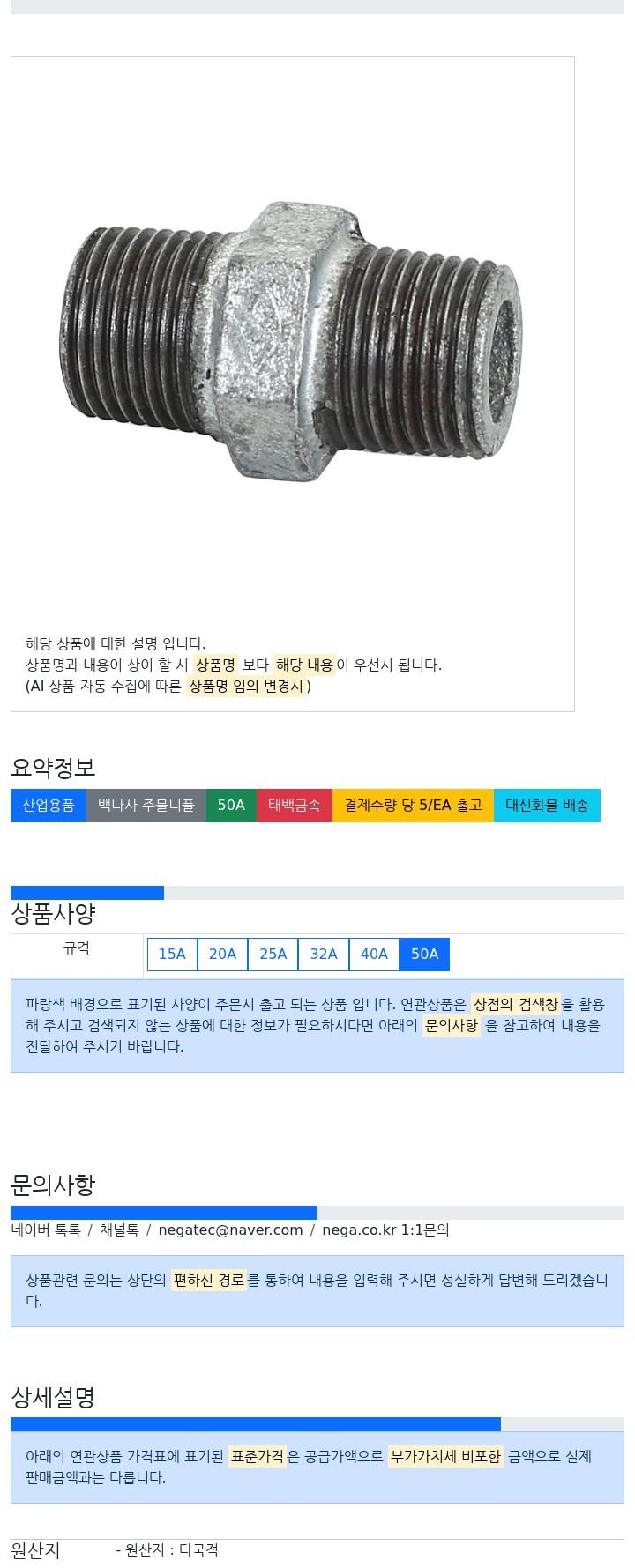Open the 네이버 톡톡 contact link
Viewport: 635px width, 1568px height.
[46, 1230]
